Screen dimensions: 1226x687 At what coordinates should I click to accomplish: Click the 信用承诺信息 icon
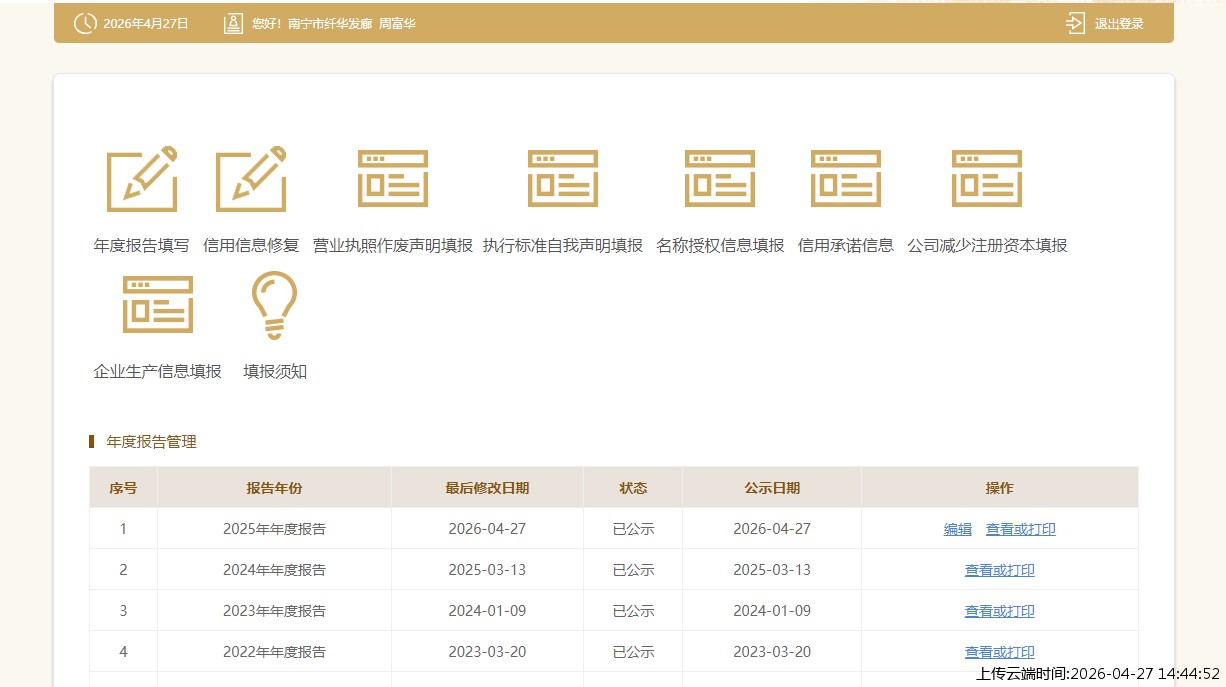(x=846, y=179)
